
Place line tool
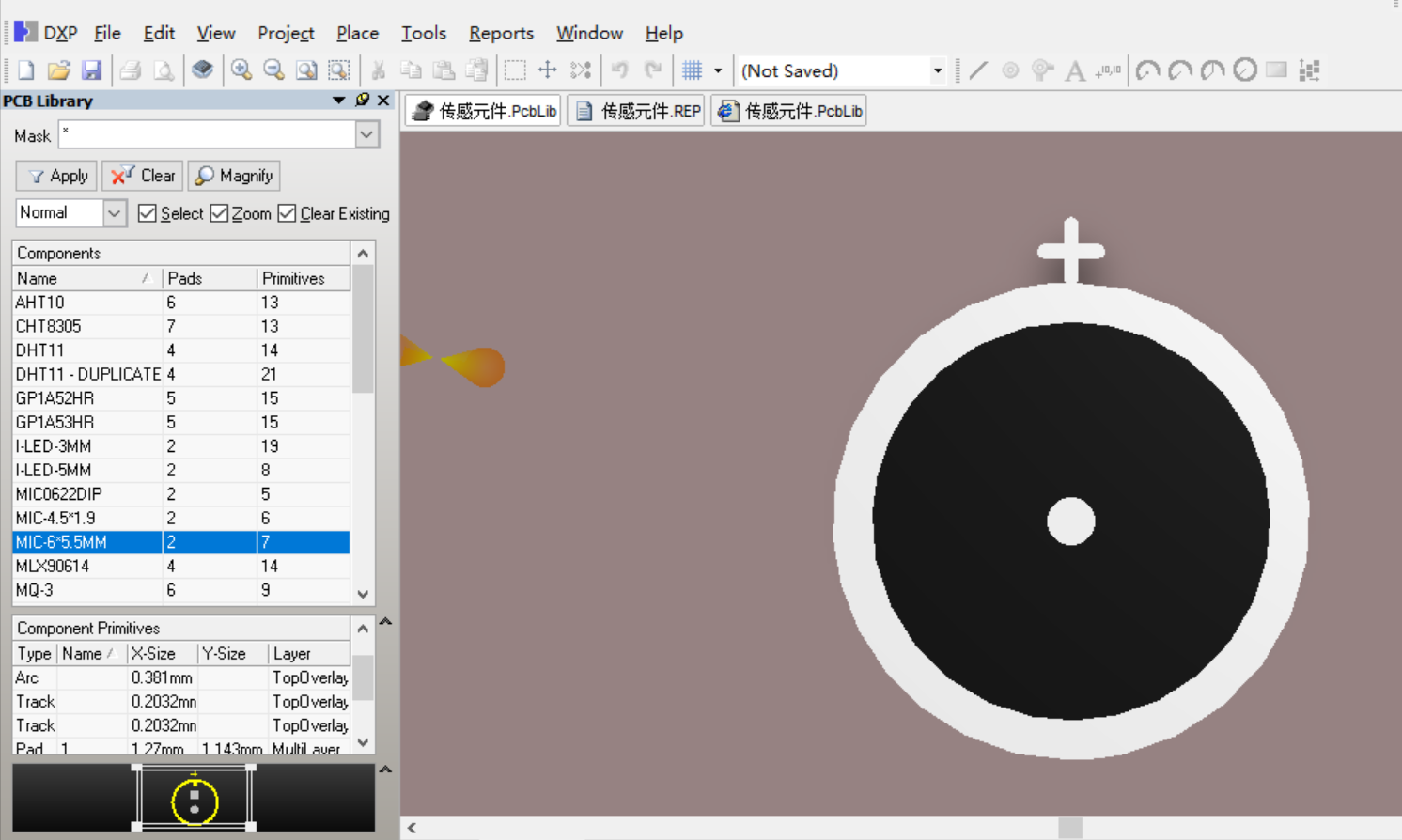tap(978, 70)
